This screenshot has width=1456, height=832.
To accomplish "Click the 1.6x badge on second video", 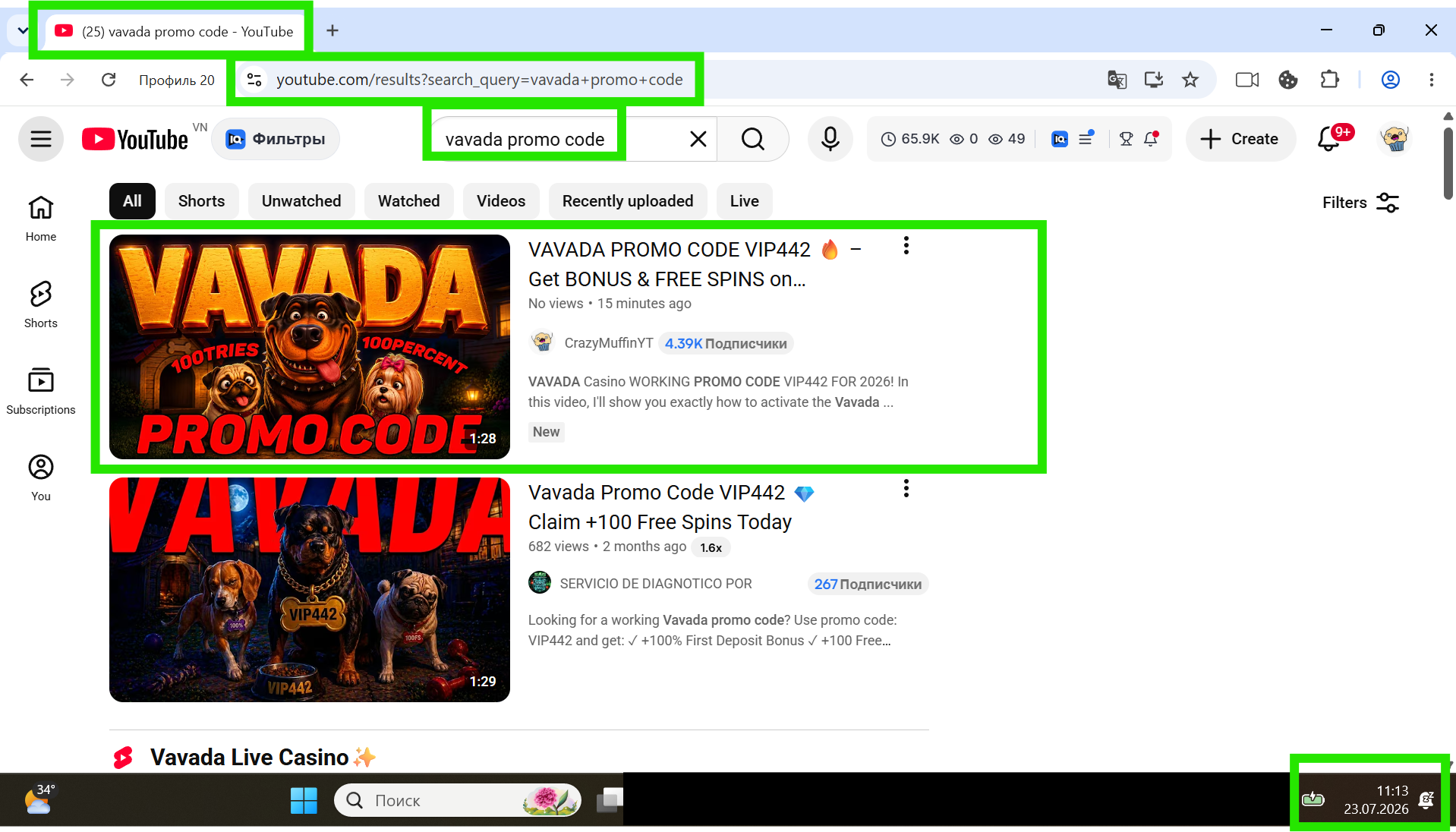I will coord(711,547).
